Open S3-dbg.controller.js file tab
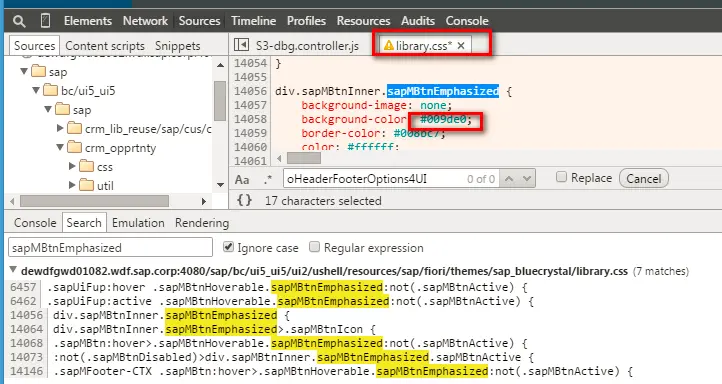 tap(307, 46)
